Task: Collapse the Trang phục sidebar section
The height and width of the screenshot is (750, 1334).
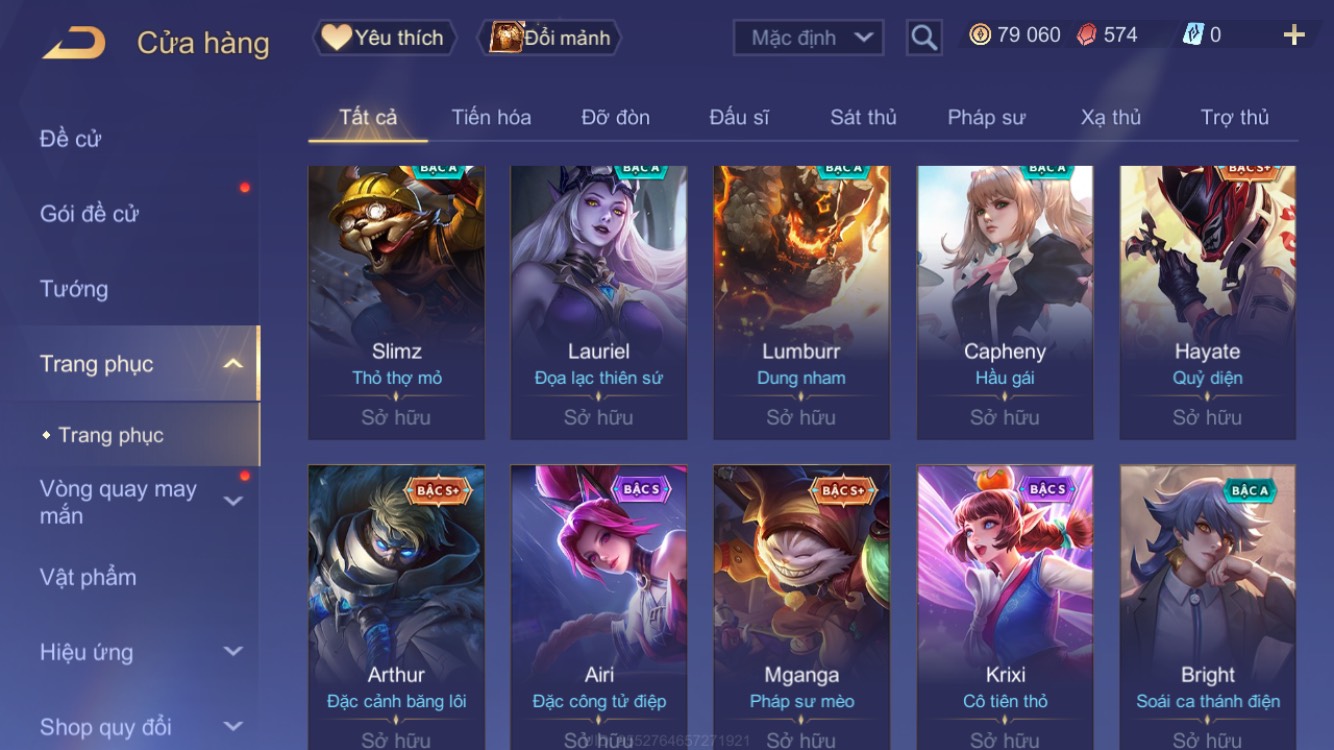Action: pos(233,364)
